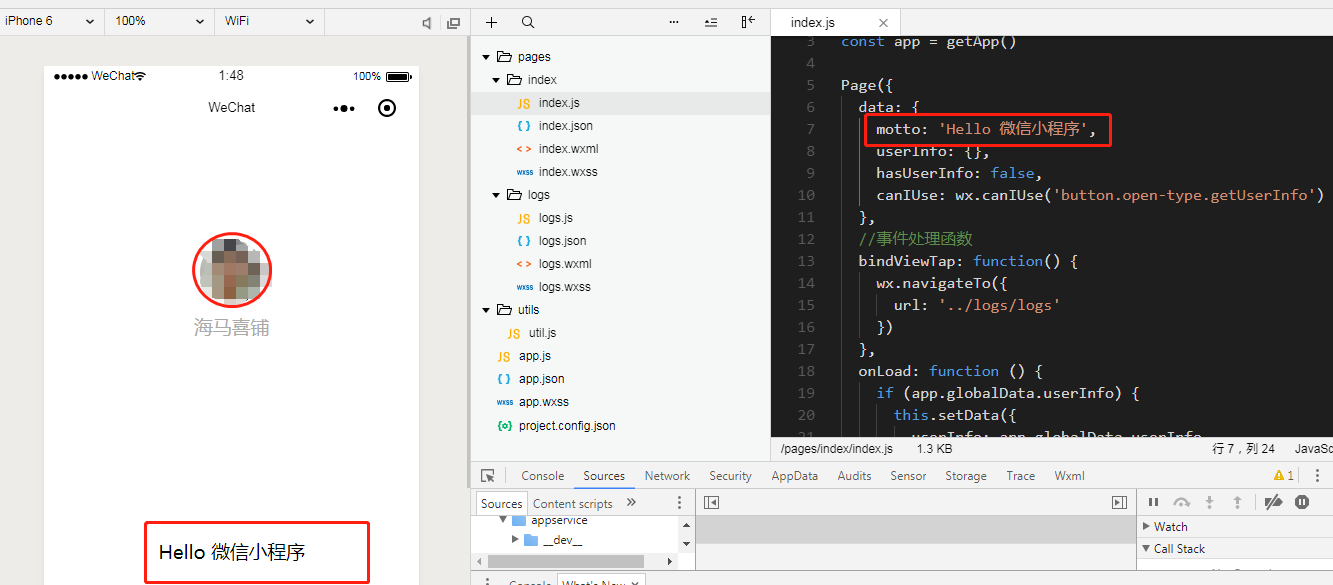Toggle the navigator sidebar icon
This screenshot has width=1333, height=585.
coord(711,502)
